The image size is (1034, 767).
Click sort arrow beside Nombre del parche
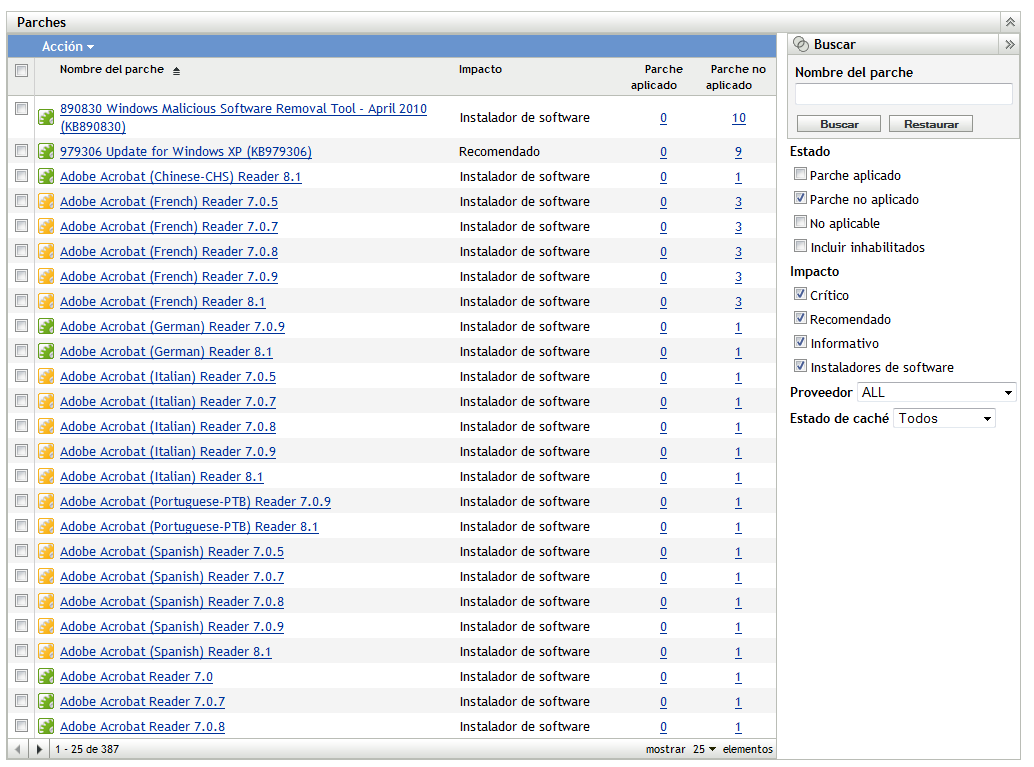coord(176,71)
